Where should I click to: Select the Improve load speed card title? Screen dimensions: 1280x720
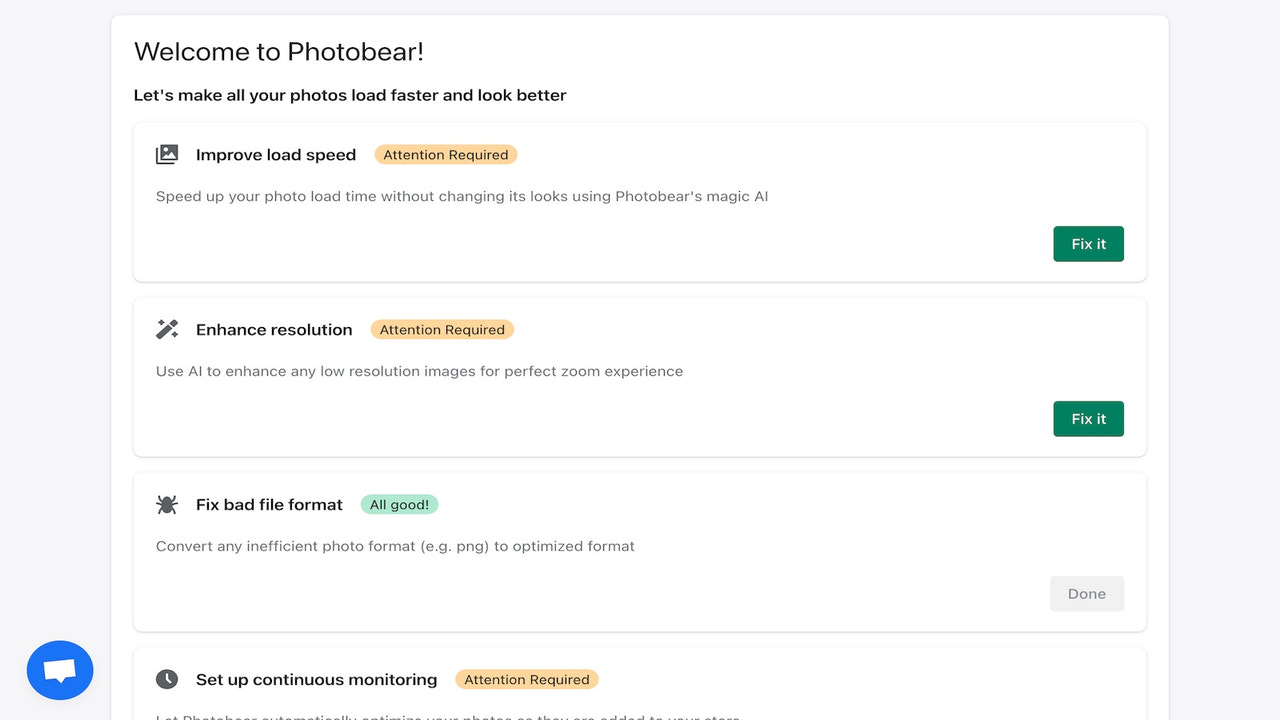276,154
